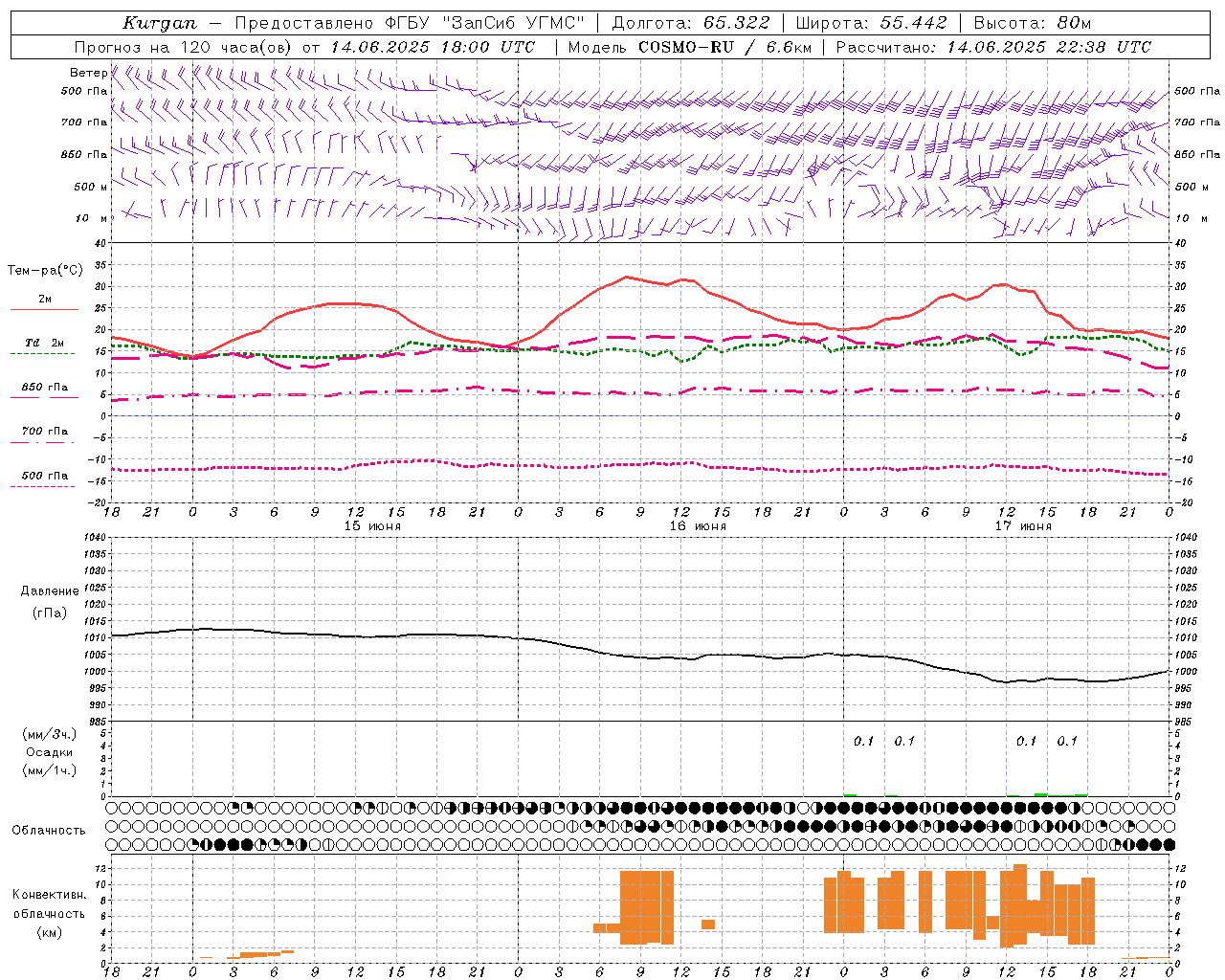Image resolution: width=1225 pixels, height=980 pixels.
Task: Click the 'Прогноз на 120 часа(ов)' text
Action: tap(185, 47)
